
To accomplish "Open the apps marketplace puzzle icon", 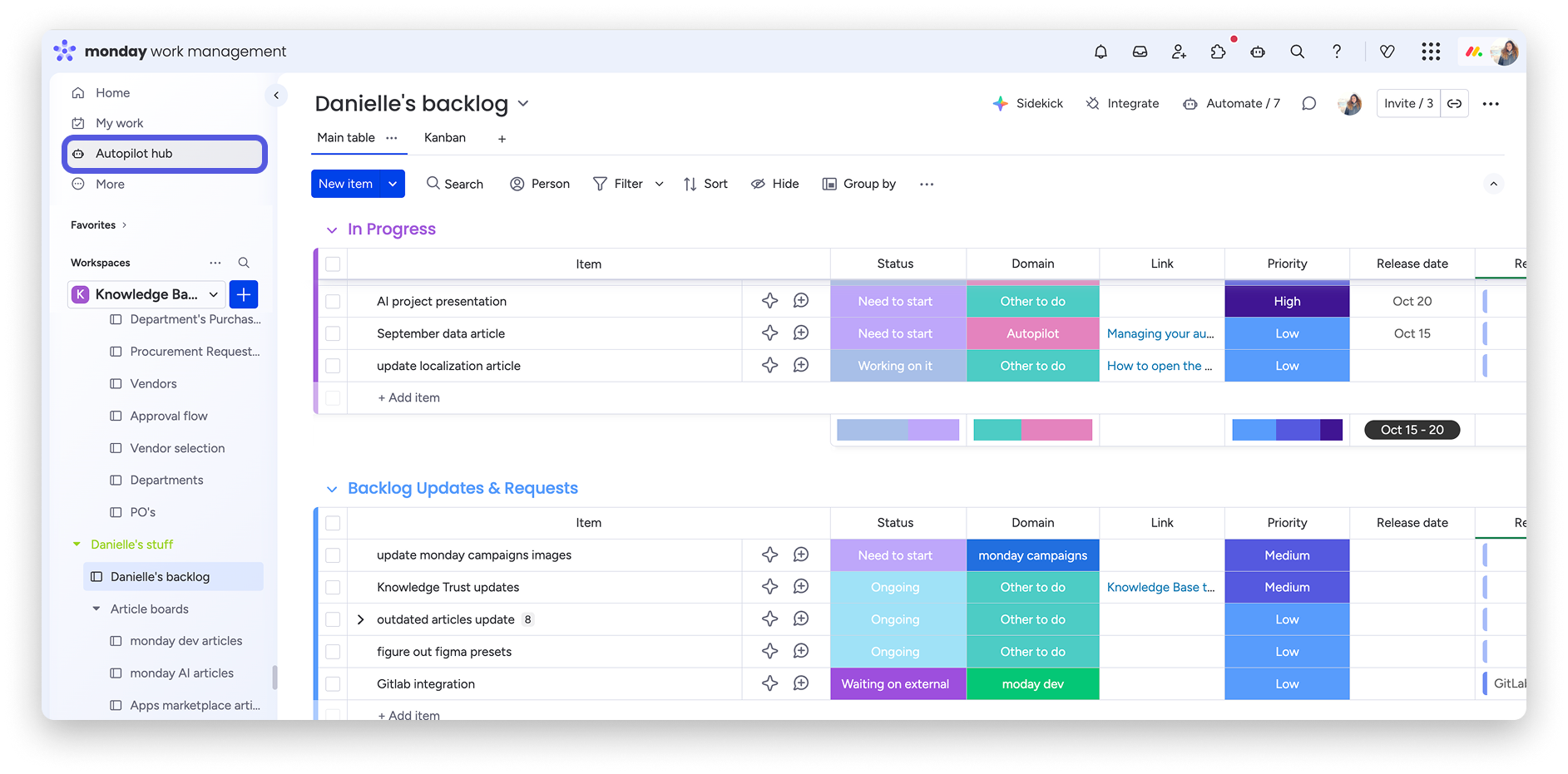I will click(x=1219, y=52).
